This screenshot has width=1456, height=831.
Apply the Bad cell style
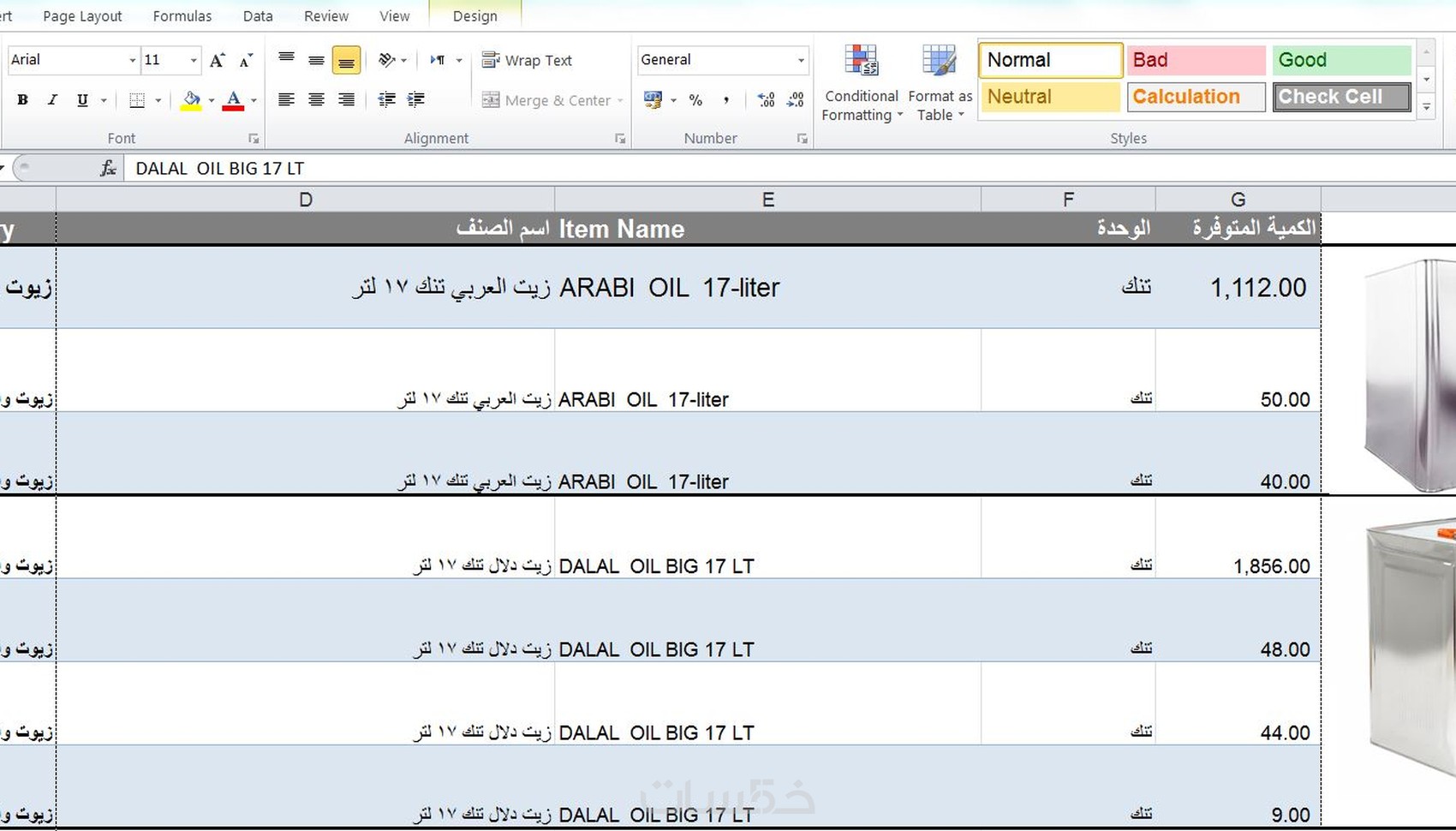(x=1196, y=60)
